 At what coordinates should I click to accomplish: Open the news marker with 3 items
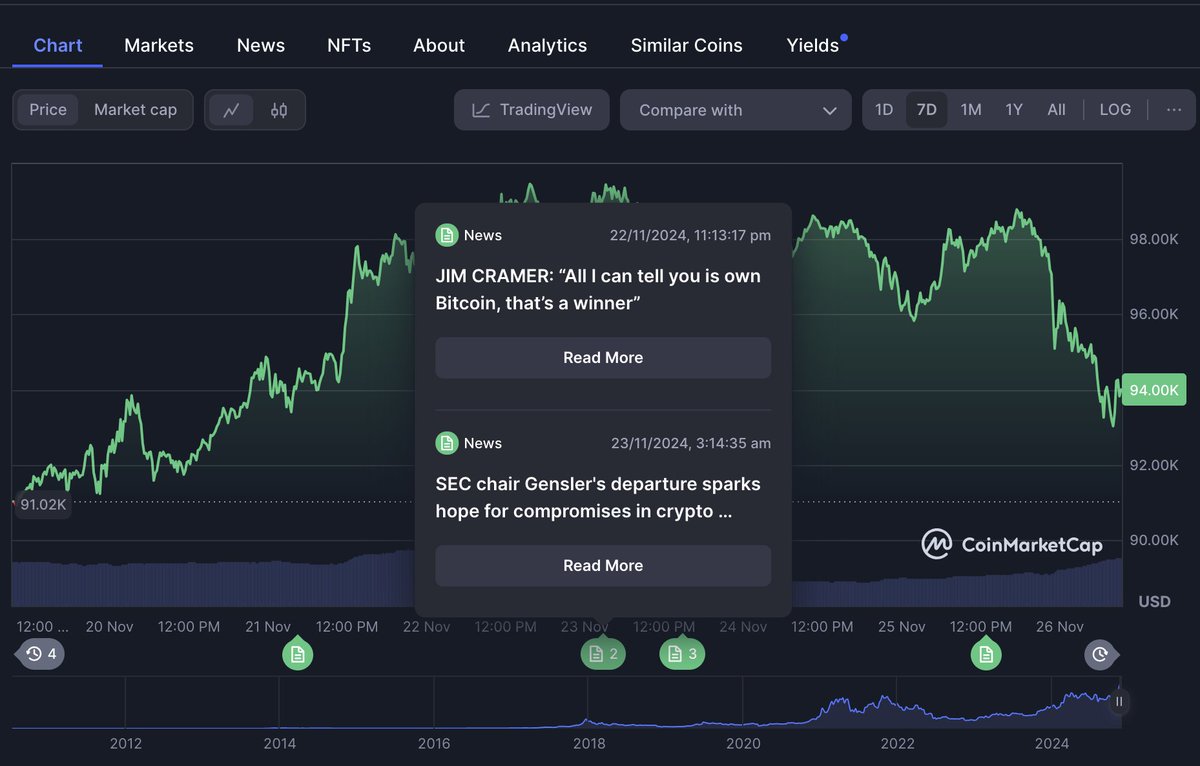(x=682, y=654)
